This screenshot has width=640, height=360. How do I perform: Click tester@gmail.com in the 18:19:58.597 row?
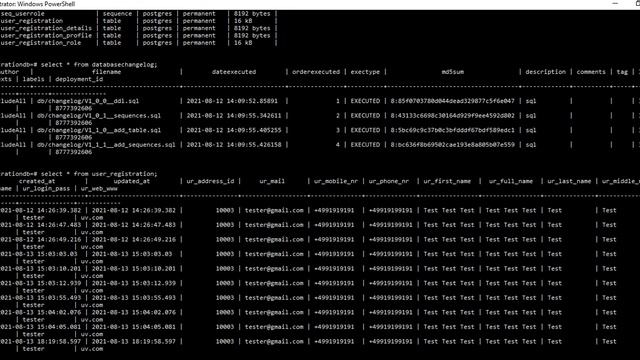pyautogui.click(x=274, y=342)
